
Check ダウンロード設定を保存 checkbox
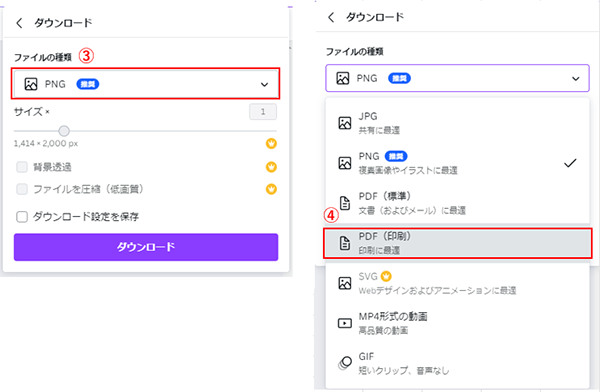click(x=22, y=217)
